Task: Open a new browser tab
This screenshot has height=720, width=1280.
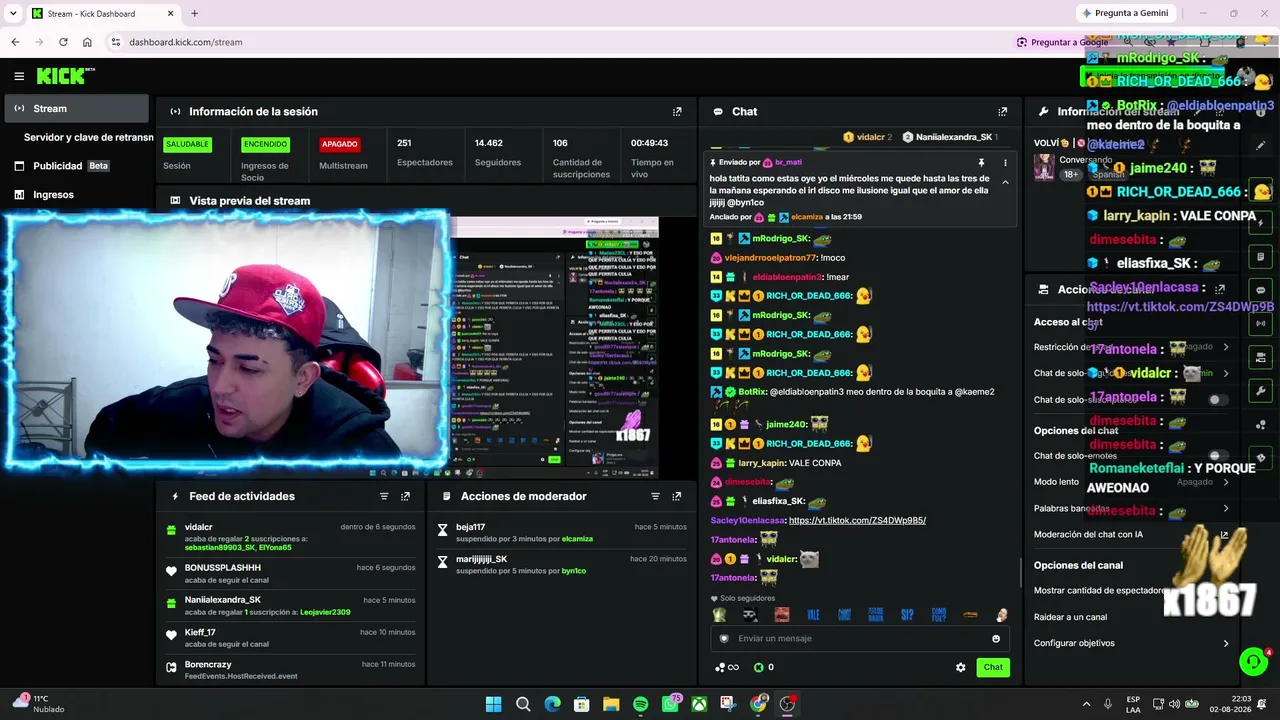Action: pos(194,13)
